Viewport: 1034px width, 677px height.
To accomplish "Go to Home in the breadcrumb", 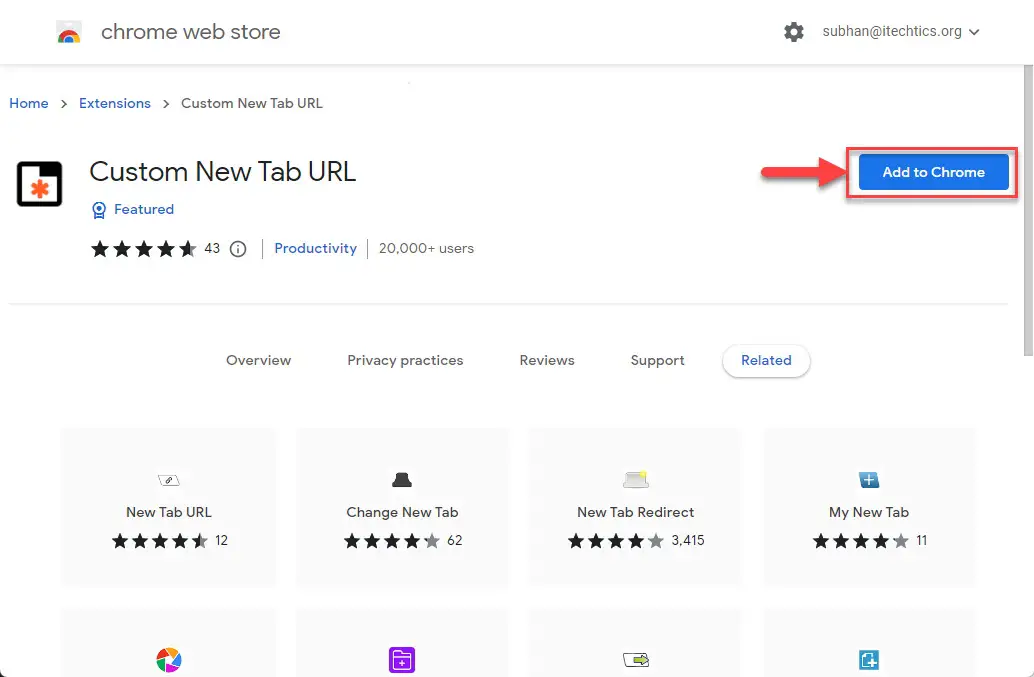I will 29,103.
